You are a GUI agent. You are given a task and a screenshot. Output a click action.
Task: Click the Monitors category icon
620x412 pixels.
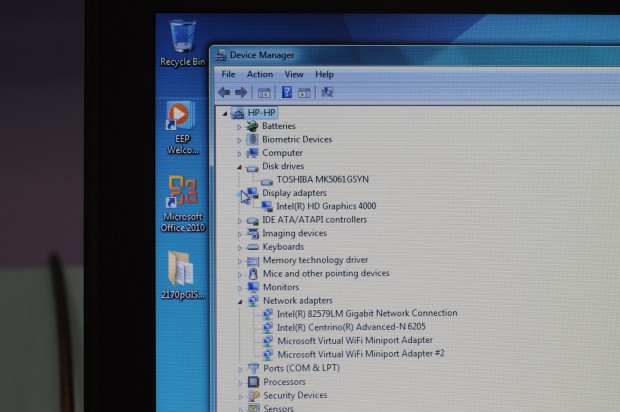pos(253,287)
